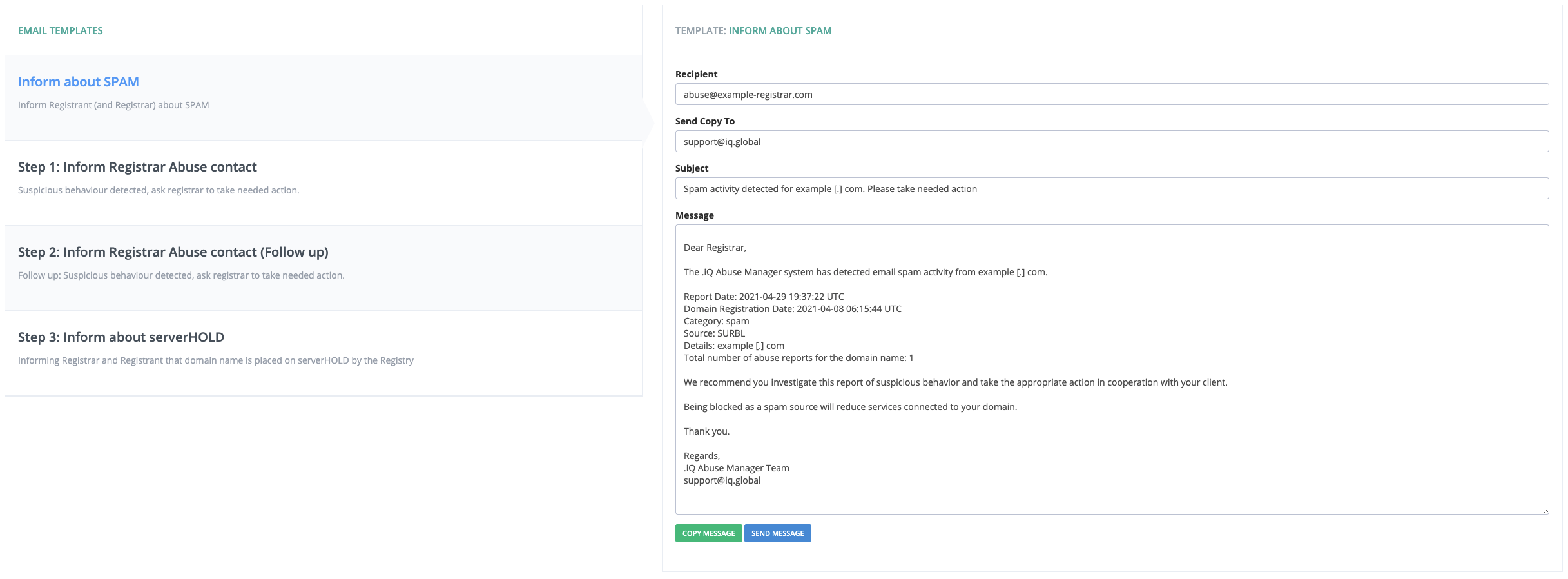
Task: Click the 'We recommend you investigate' sentence
Action: pyautogui.click(x=956, y=382)
